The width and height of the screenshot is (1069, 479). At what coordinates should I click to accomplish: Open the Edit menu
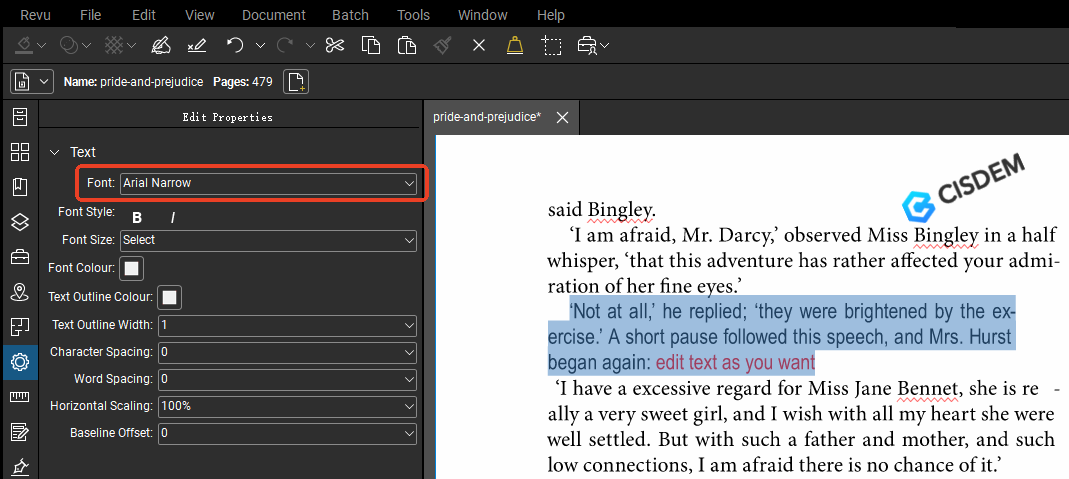click(x=144, y=15)
